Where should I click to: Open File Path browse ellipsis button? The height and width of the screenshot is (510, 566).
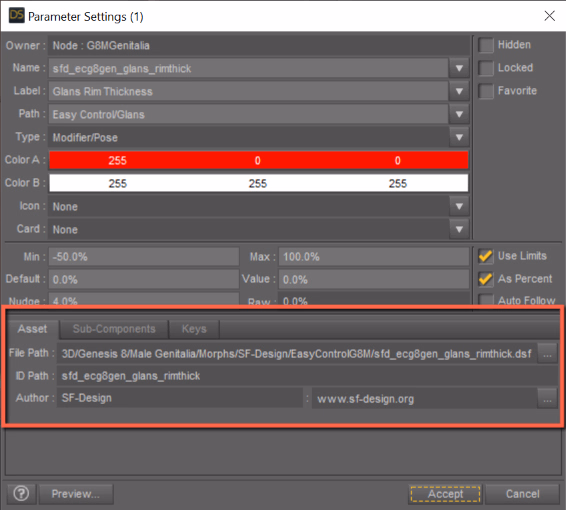point(547,353)
